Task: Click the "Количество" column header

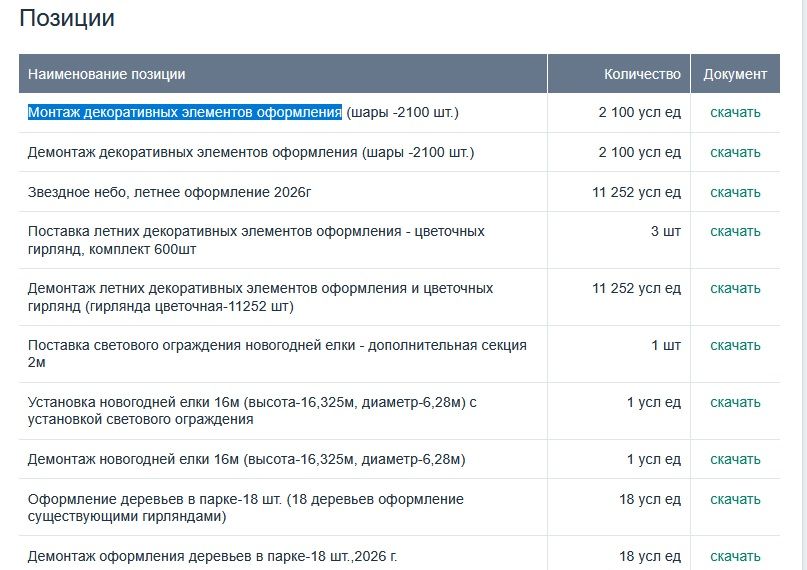Action: (642, 74)
